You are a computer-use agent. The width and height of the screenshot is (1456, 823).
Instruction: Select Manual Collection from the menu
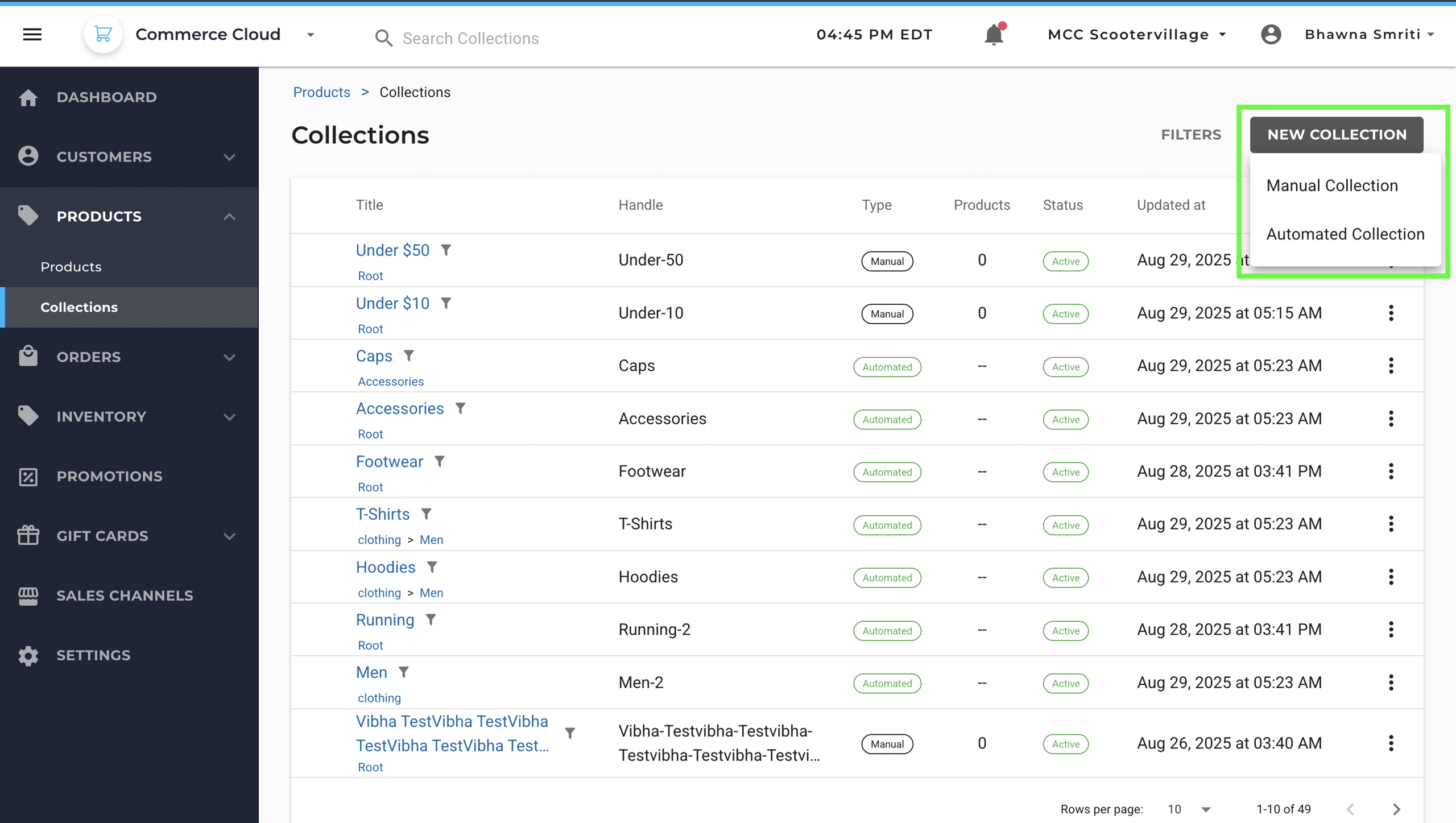pyautogui.click(x=1332, y=185)
